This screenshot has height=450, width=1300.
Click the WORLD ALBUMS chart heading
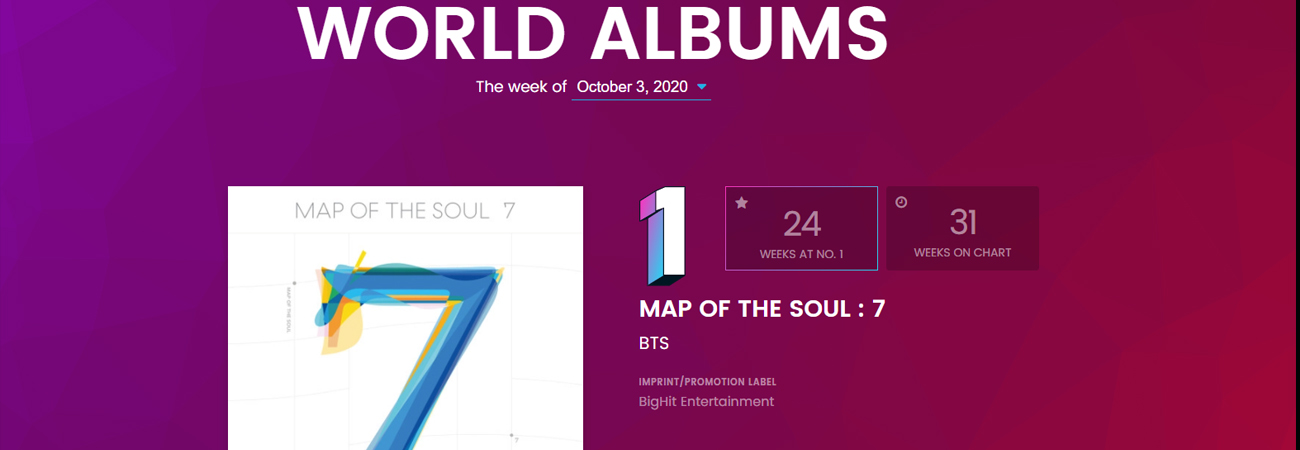pos(593,34)
